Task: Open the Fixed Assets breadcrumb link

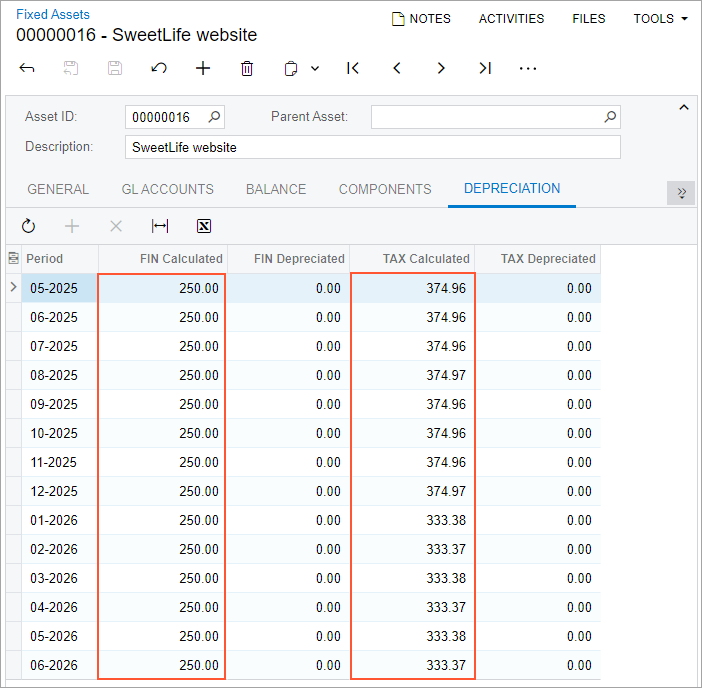Action: [x=53, y=15]
